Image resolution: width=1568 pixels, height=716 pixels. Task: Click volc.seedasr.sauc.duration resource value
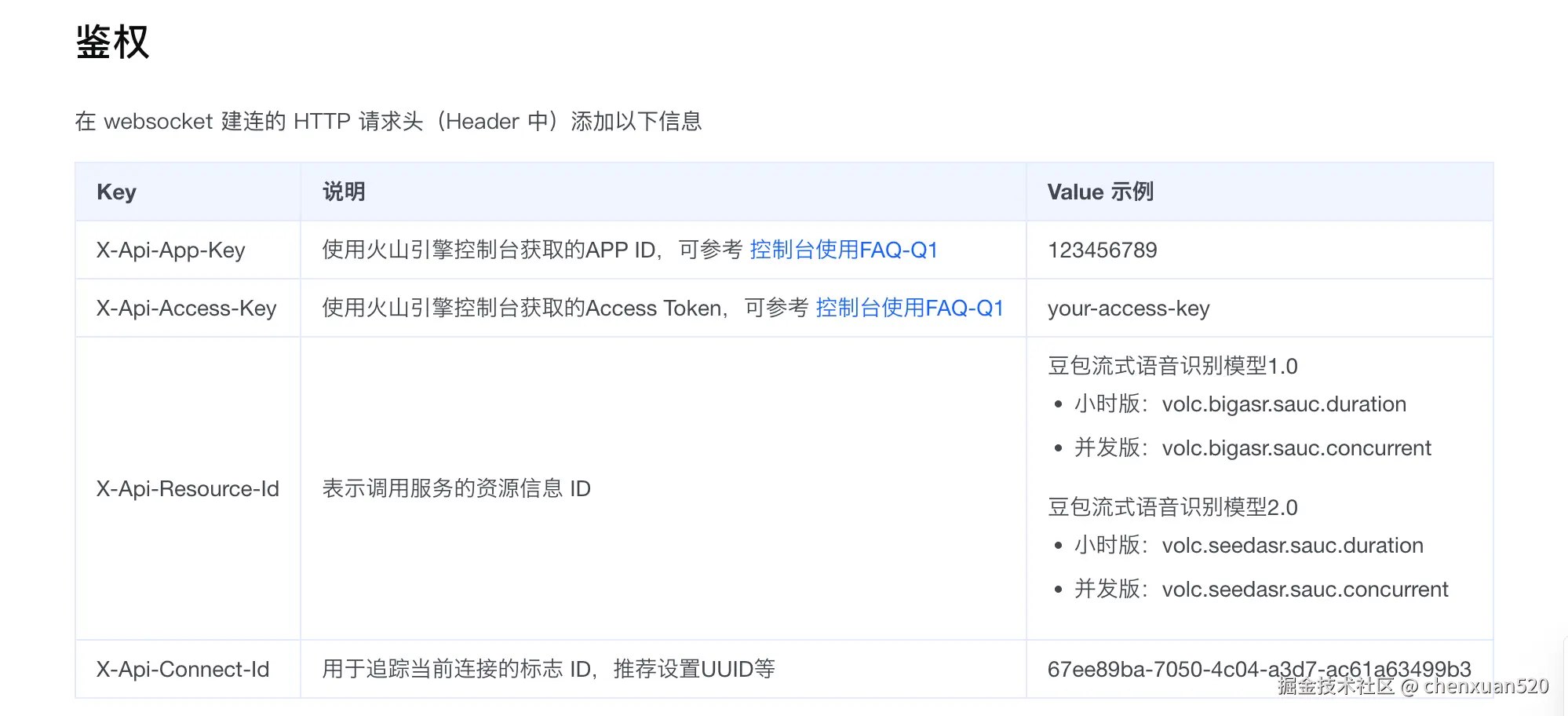[x=1292, y=546]
